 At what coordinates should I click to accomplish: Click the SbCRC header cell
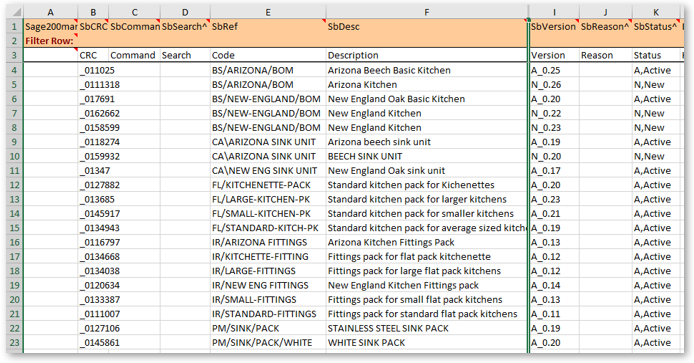tap(93, 27)
